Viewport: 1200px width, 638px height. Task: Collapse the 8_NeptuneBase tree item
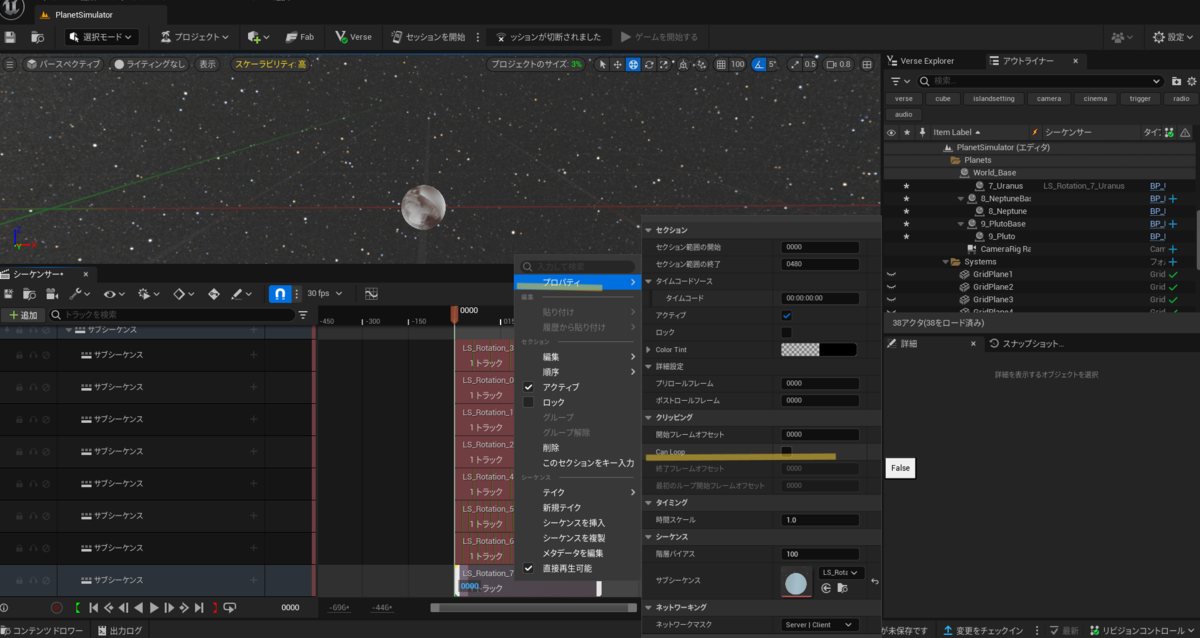pyautogui.click(x=960, y=198)
